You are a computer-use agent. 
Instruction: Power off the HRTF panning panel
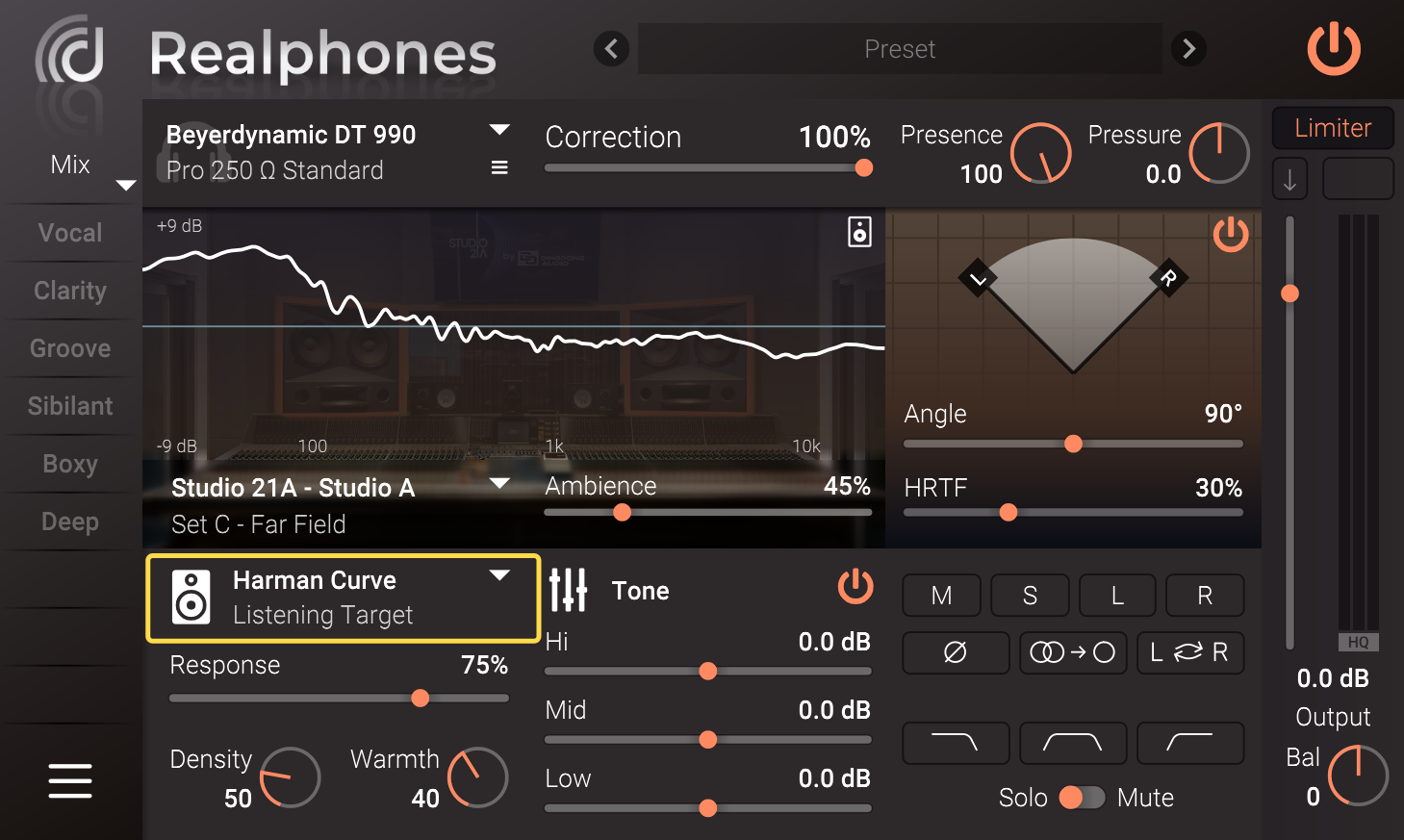pos(1231,234)
